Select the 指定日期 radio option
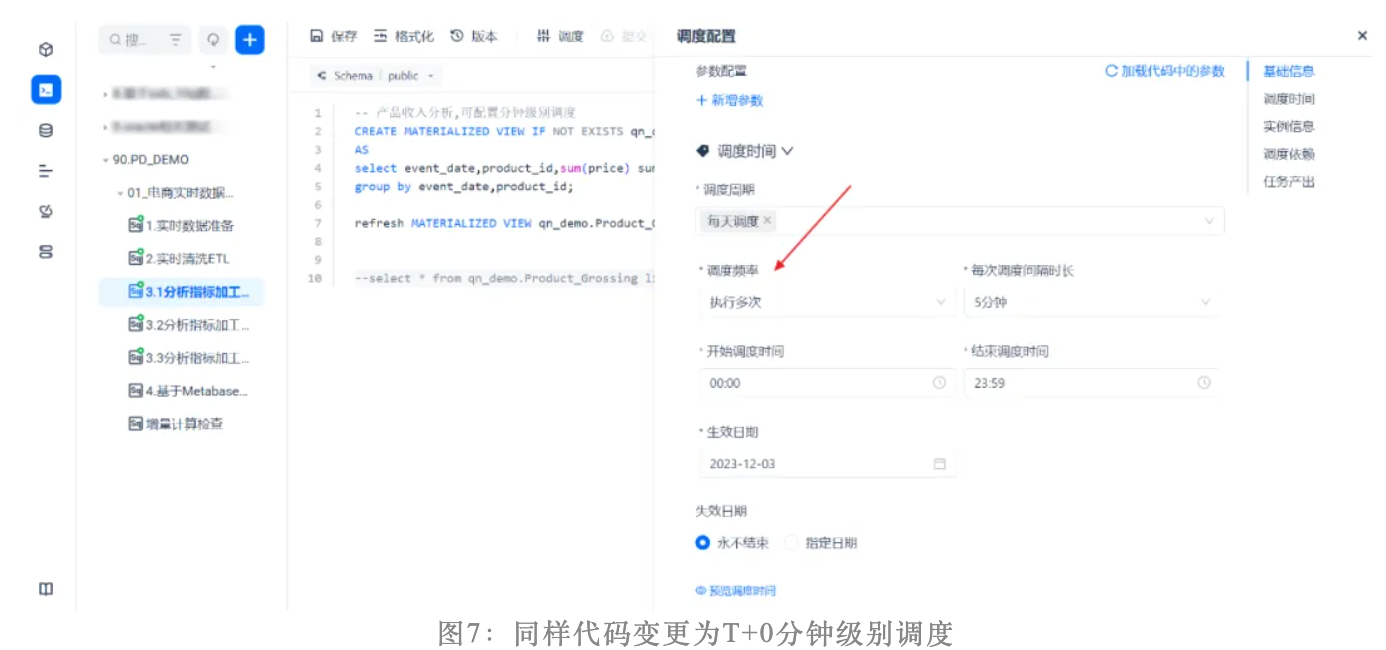 pos(792,543)
